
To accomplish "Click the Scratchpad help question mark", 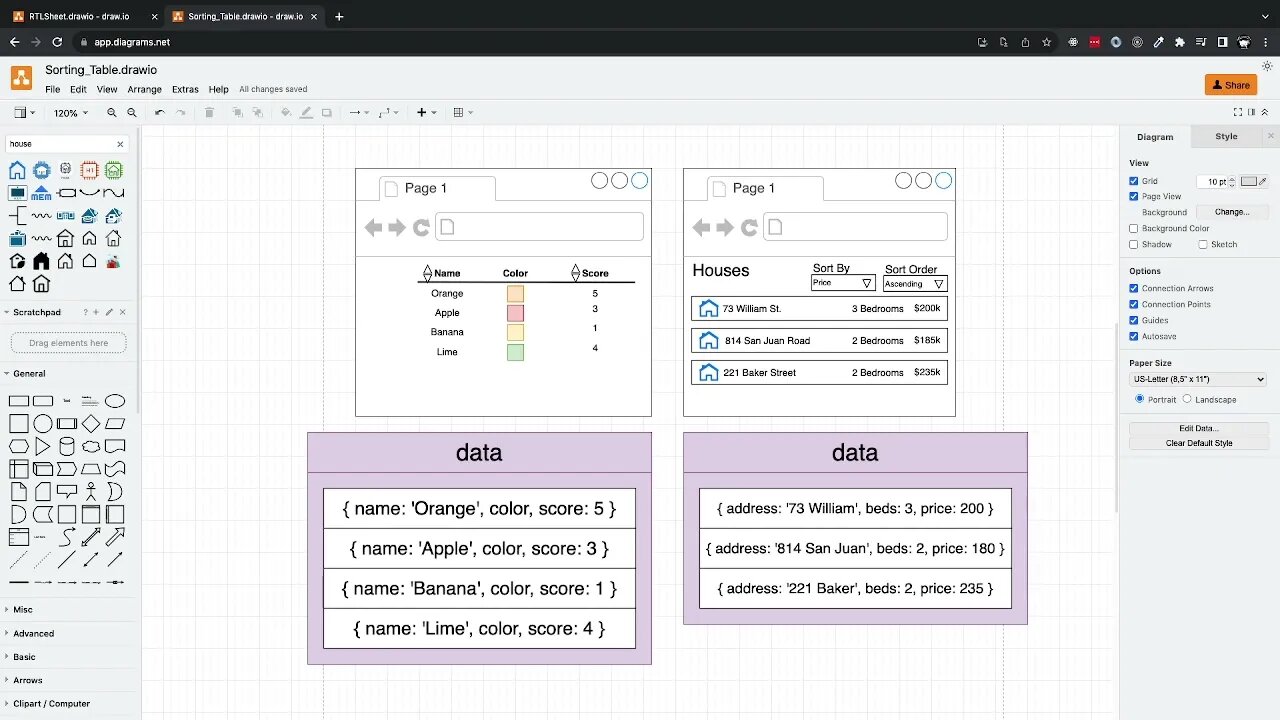I will coord(85,312).
